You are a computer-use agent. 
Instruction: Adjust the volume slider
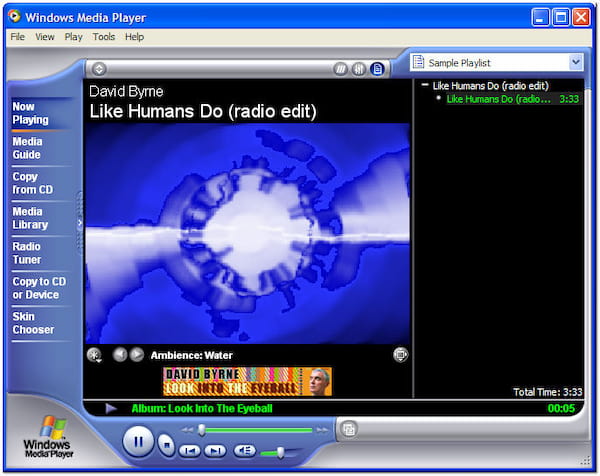(x=280, y=453)
